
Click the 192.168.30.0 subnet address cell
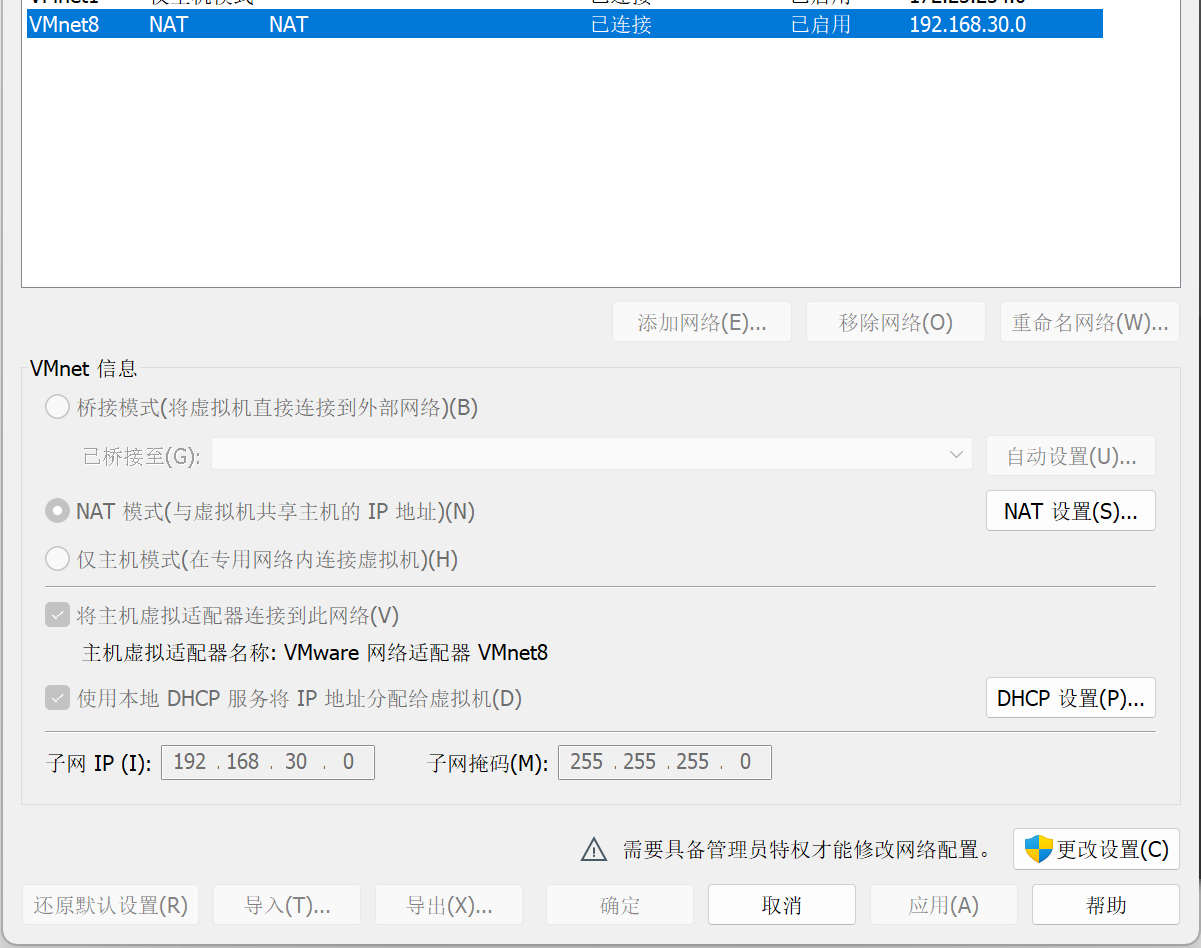pos(967,24)
